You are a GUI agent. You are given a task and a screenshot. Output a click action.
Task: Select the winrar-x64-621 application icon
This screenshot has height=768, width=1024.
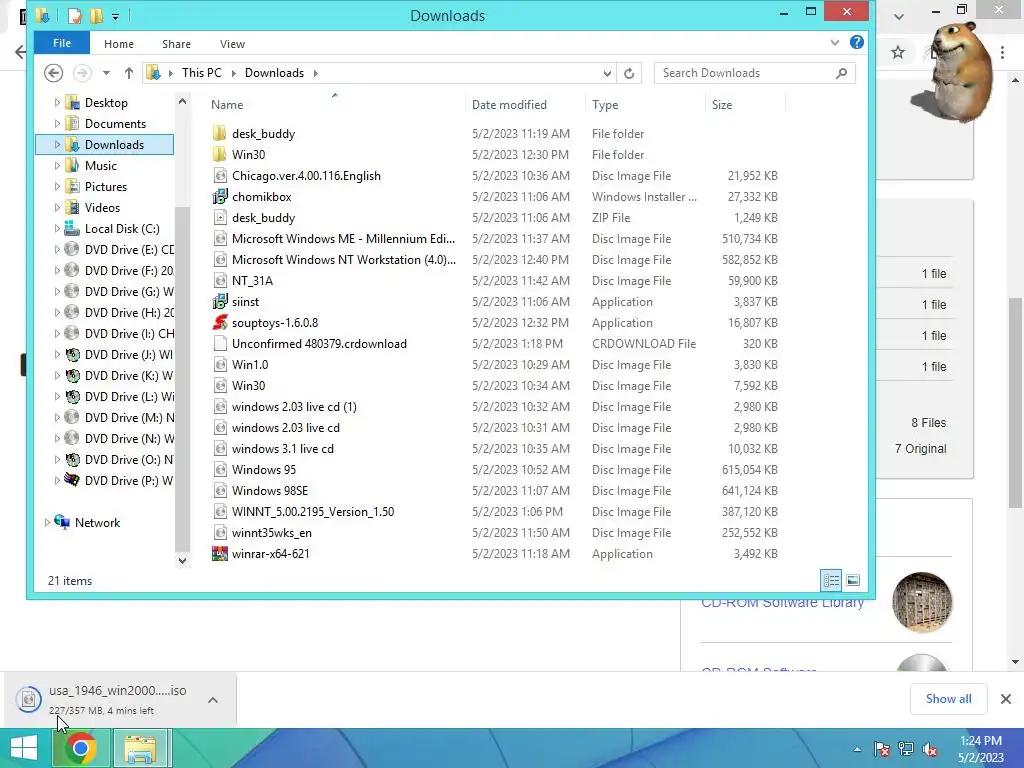tap(220, 554)
